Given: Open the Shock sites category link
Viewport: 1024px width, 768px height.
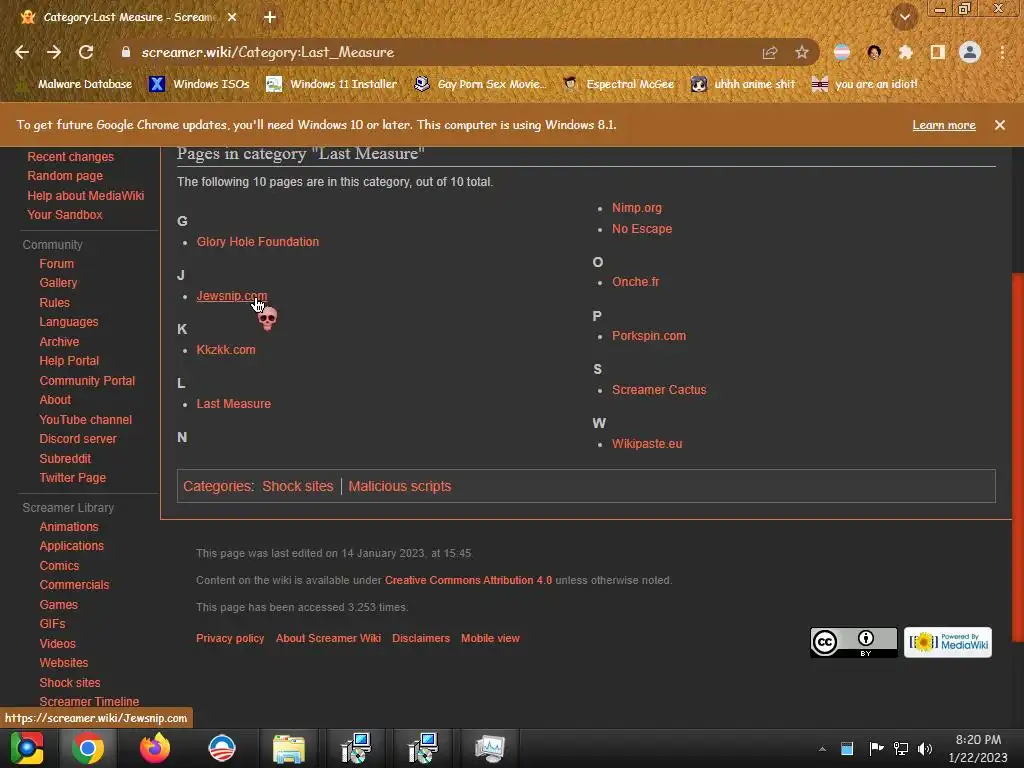Looking at the screenshot, I should 298,487.
